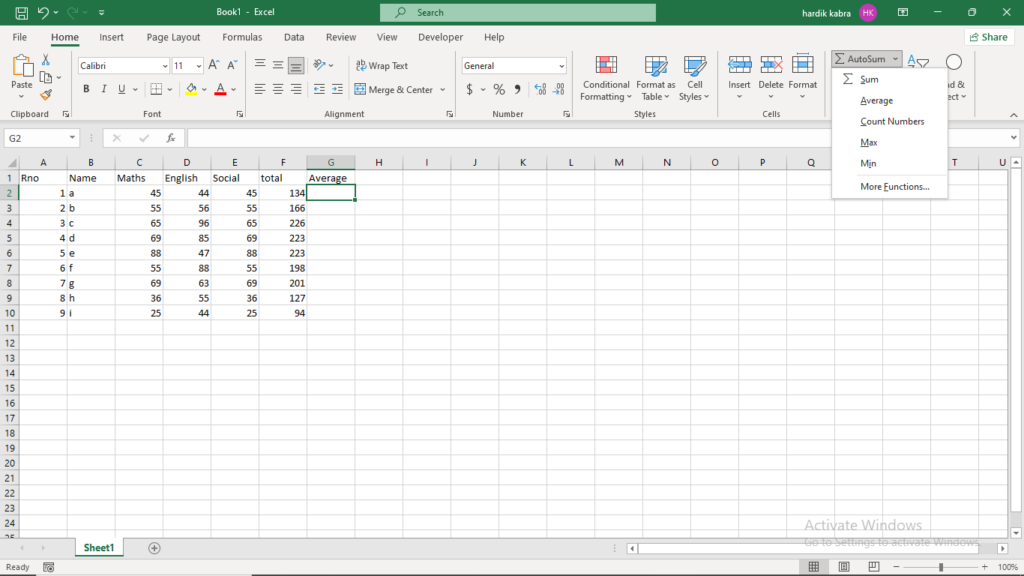Switch to Page Layout view icon

coord(844,567)
